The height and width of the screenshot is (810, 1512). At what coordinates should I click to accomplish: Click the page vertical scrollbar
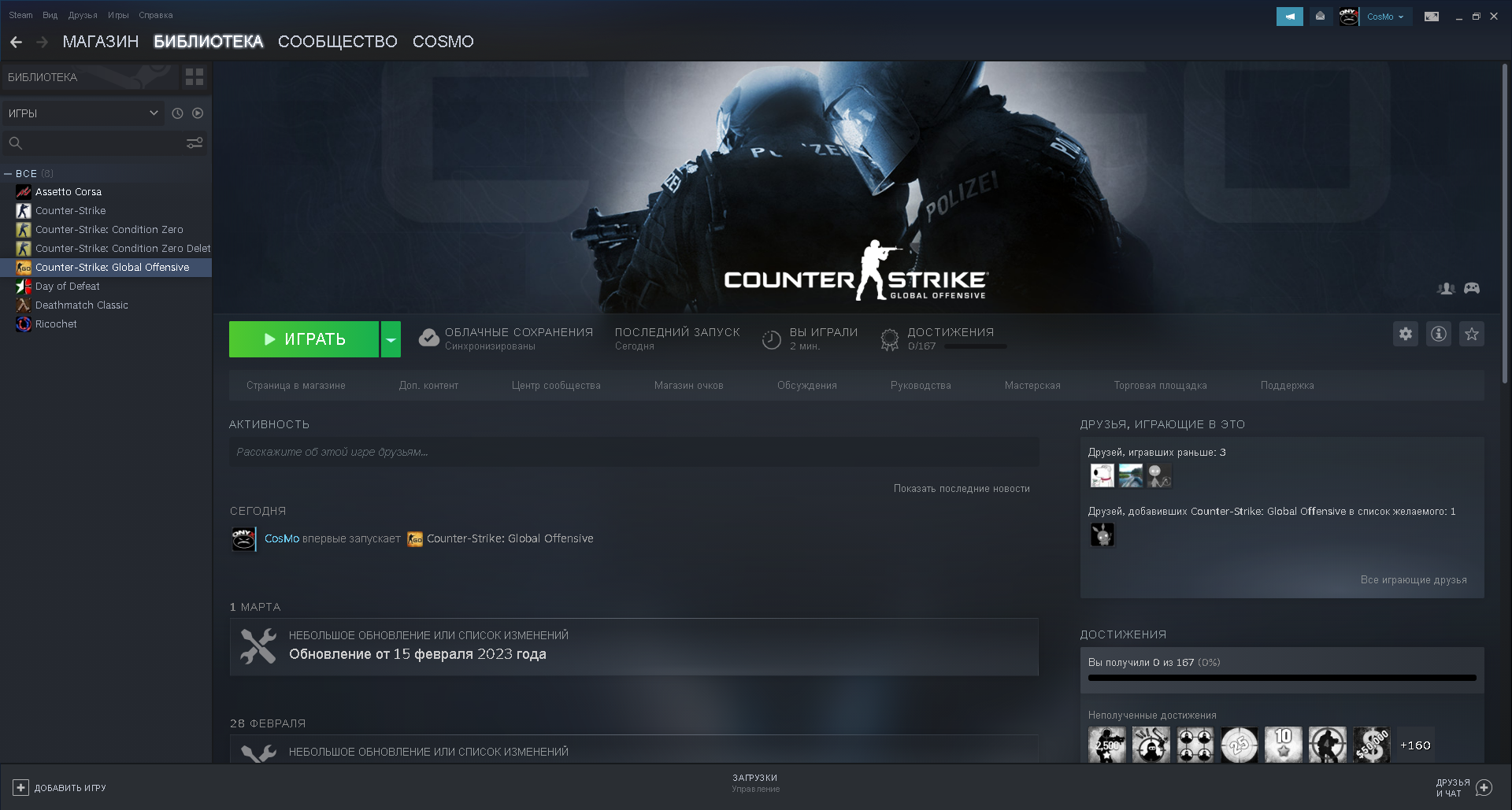pyautogui.click(x=1505, y=224)
